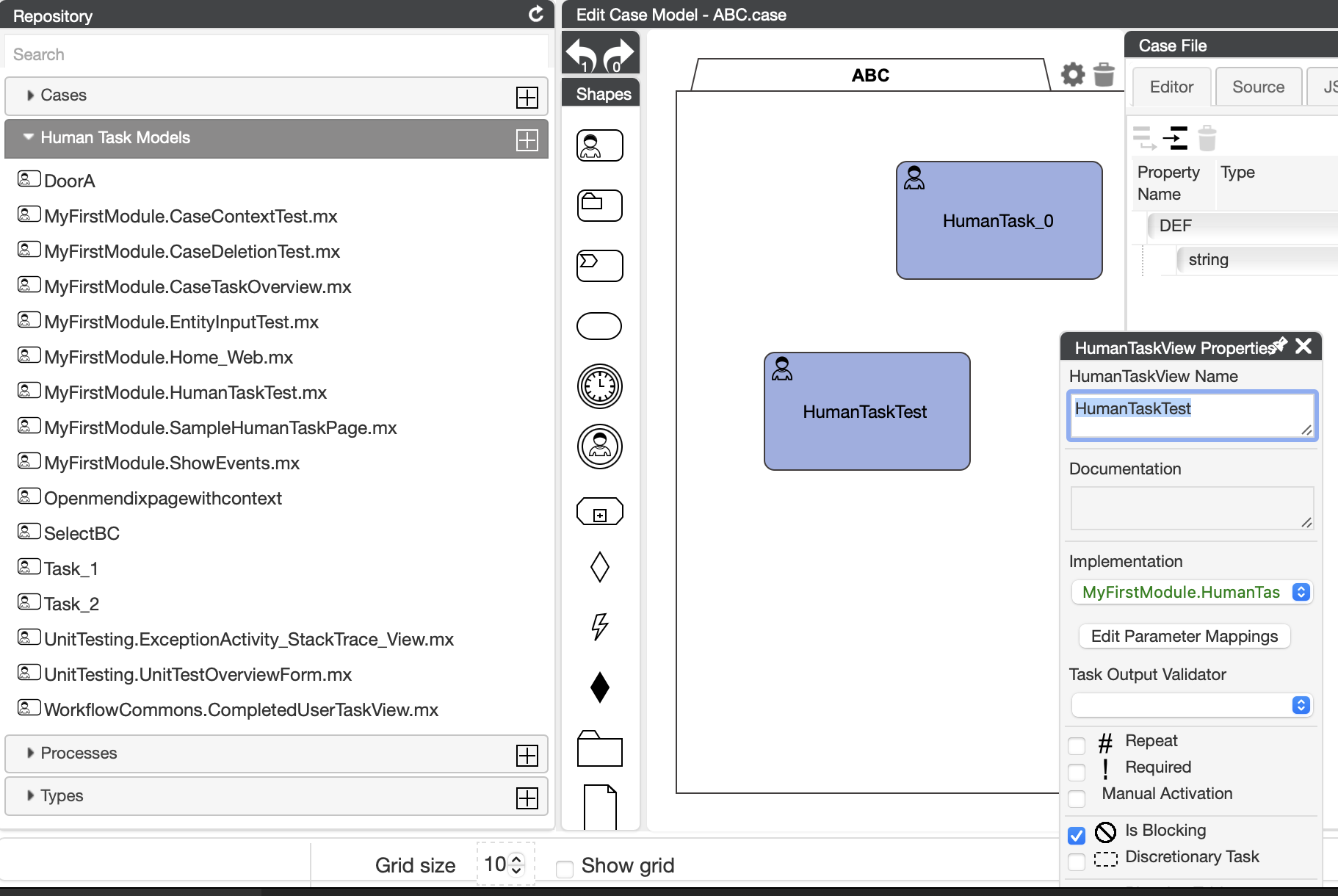Click the Edit Parameter Mappings button
1338x896 pixels.
point(1184,636)
